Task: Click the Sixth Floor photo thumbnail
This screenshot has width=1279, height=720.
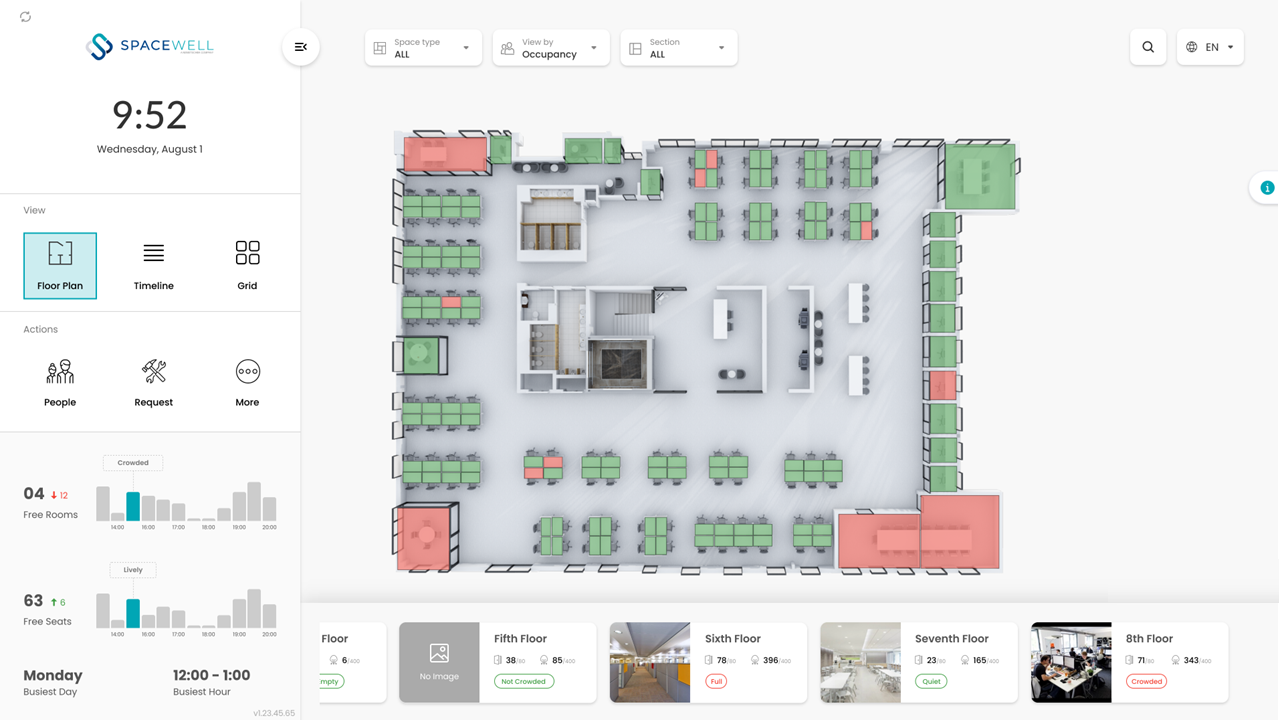Action: tap(650, 662)
